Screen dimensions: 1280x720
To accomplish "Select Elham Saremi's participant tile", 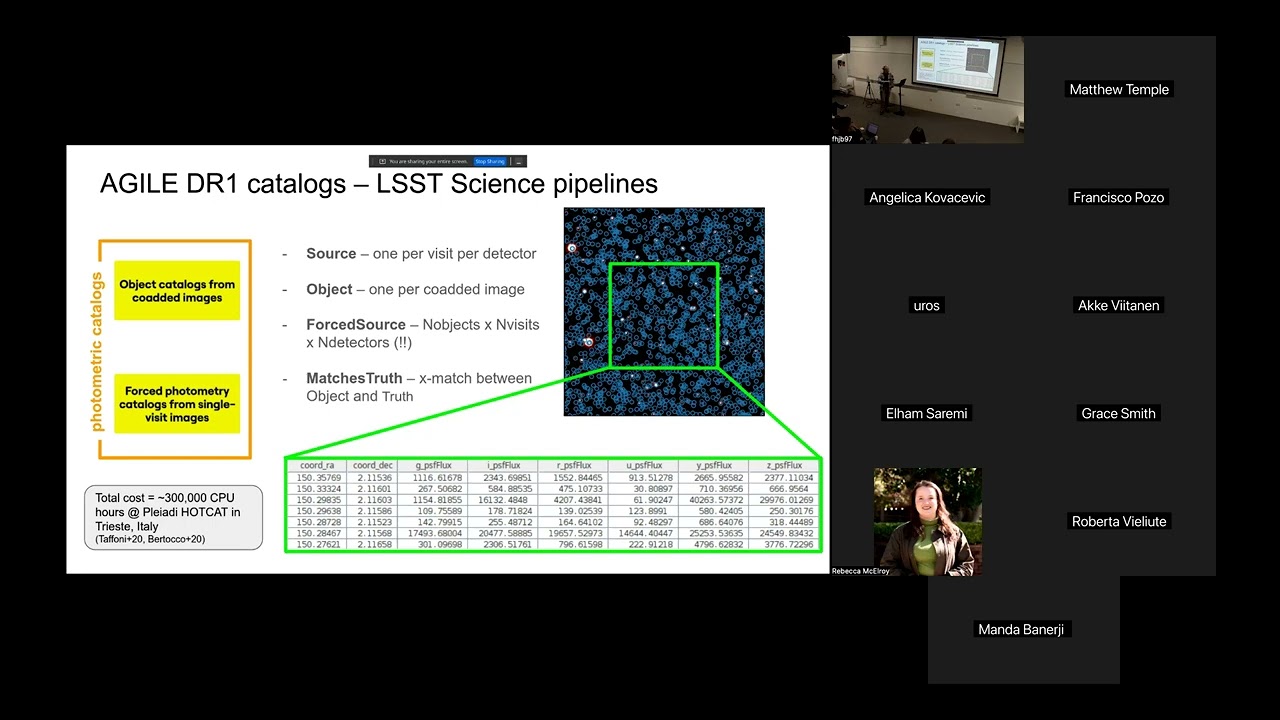I will pos(928,414).
